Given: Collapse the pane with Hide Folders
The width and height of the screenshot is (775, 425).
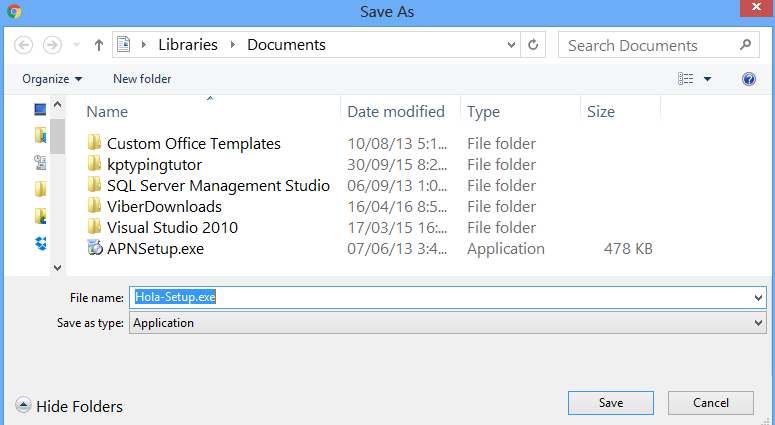Looking at the screenshot, I should (x=69, y=406).
